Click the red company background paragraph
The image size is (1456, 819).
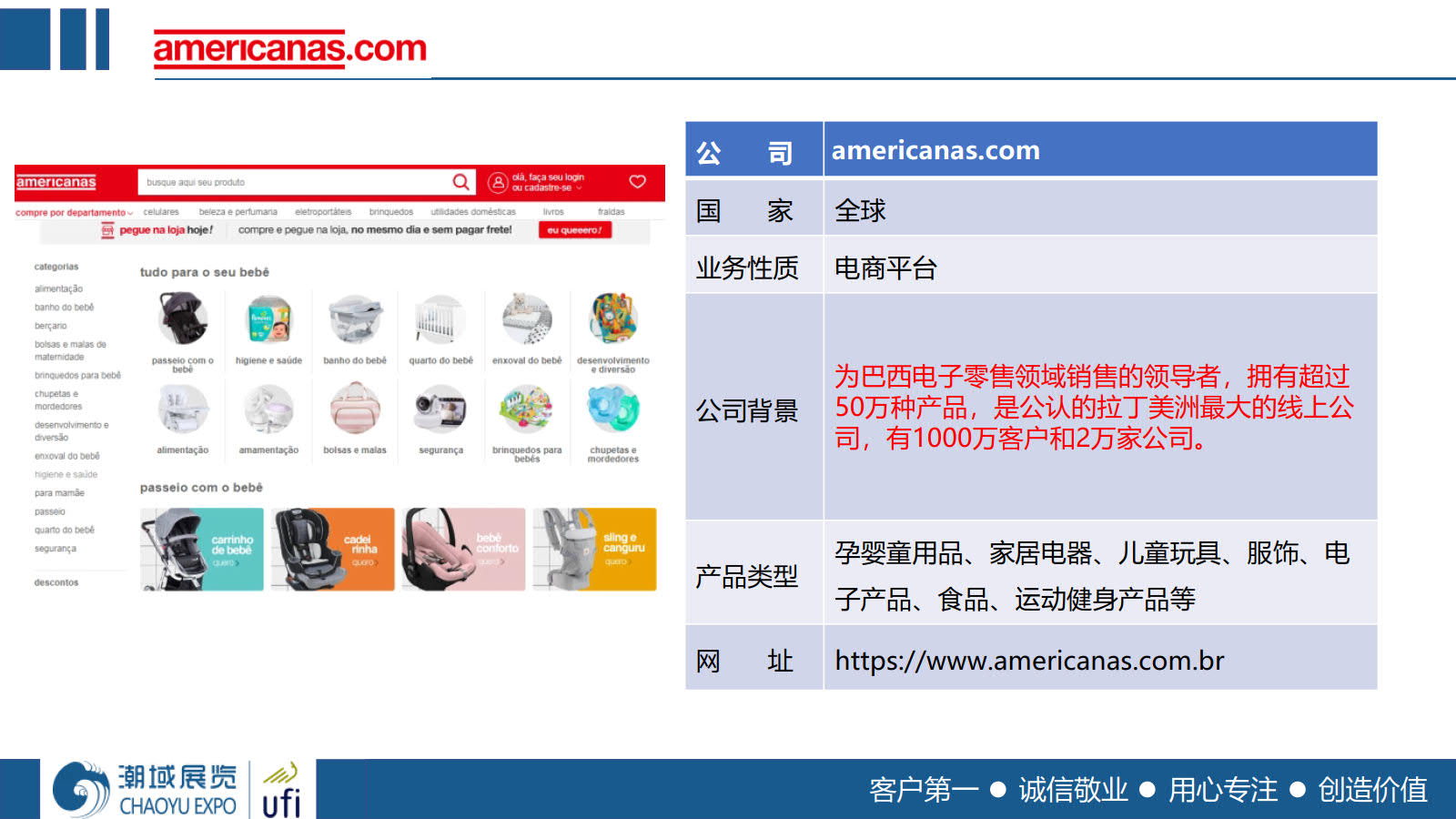point(1094,407)
